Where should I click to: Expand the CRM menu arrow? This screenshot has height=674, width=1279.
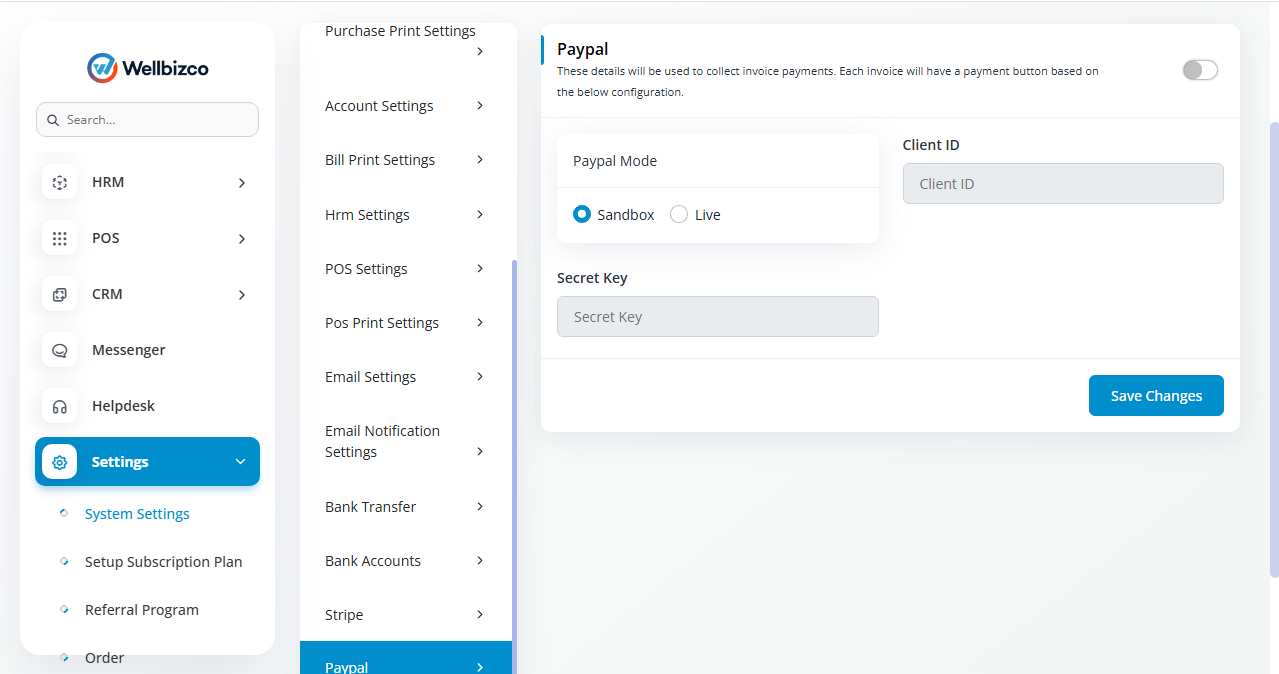[x=241, y=295]
